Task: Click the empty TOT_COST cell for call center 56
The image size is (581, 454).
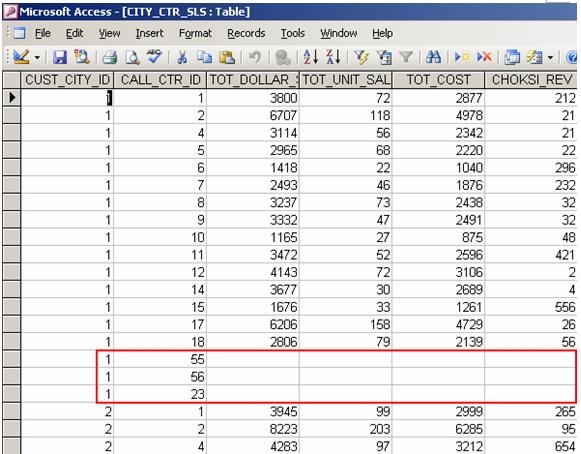Action: coord(438,377)
